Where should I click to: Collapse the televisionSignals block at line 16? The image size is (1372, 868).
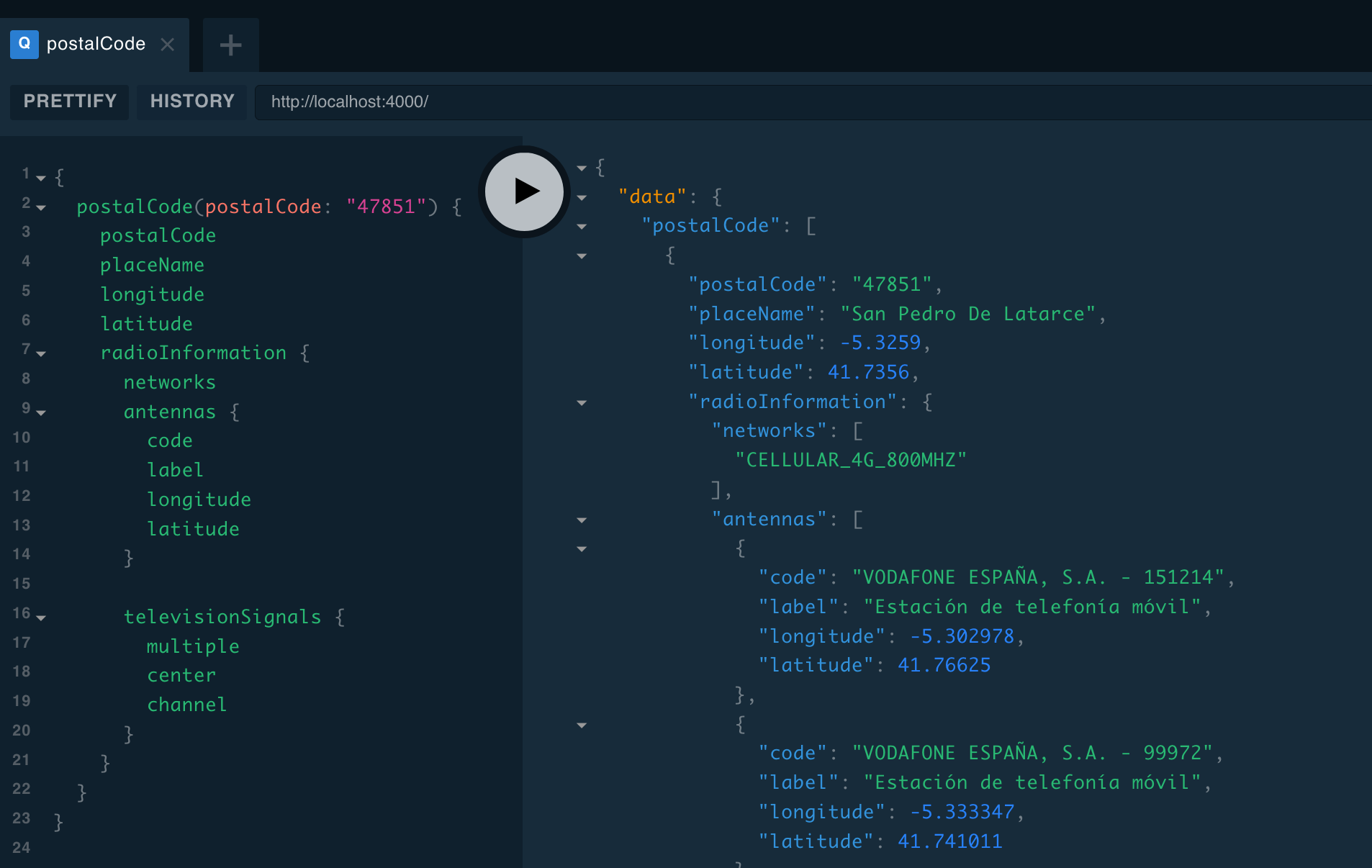[x=41, y=618]
